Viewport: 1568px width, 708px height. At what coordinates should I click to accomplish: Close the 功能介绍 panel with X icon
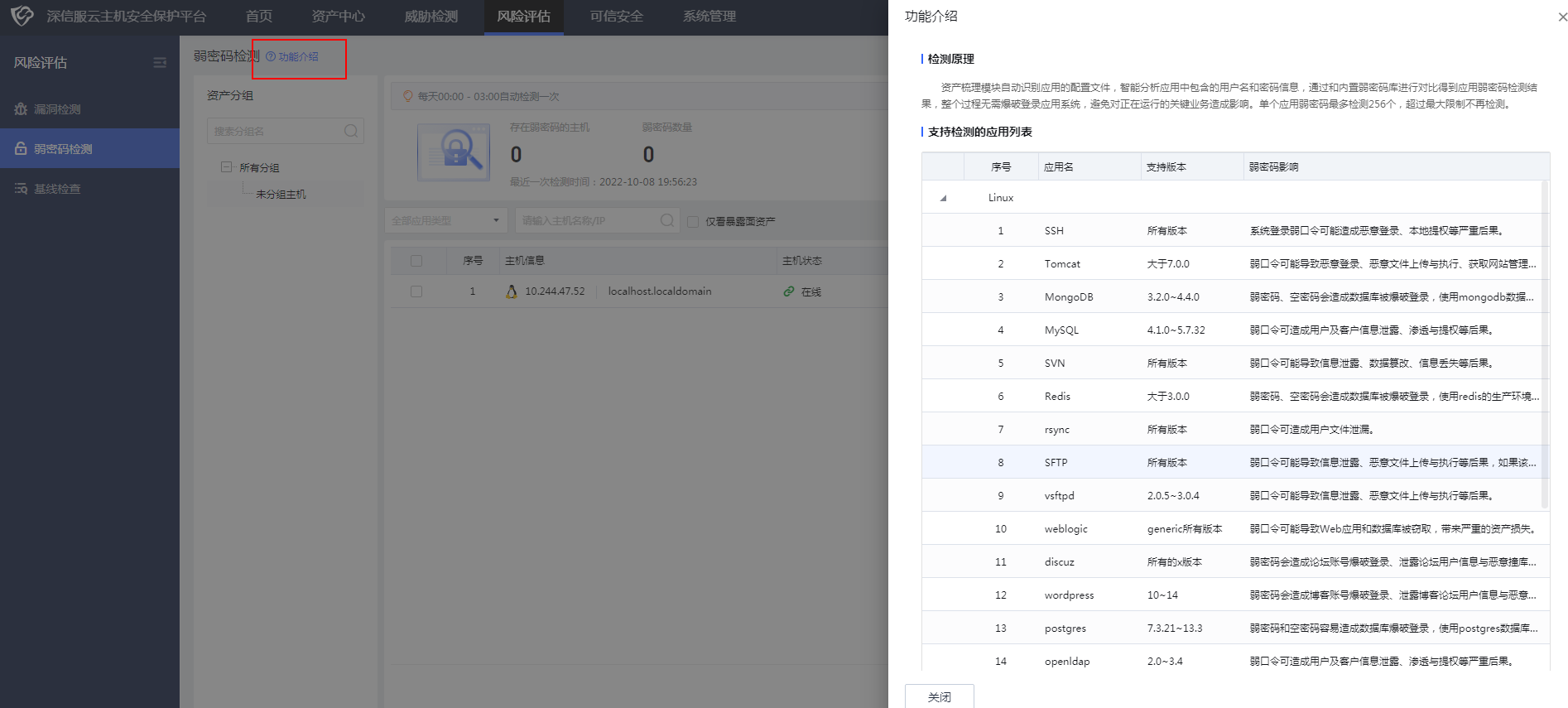[x=1562, y=17]
